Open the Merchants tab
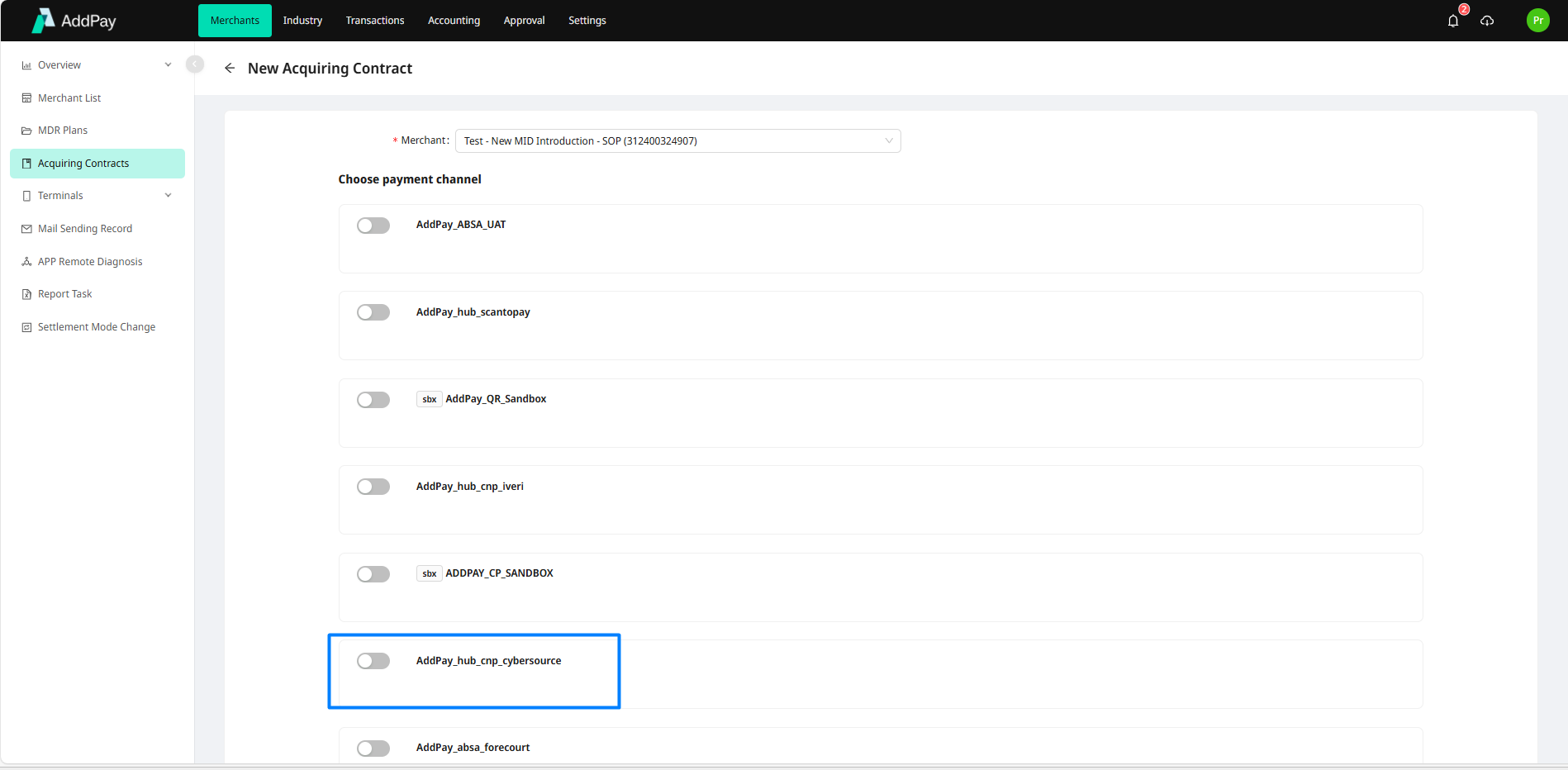Screen dimensions: 1568x770 coord(235,21)
